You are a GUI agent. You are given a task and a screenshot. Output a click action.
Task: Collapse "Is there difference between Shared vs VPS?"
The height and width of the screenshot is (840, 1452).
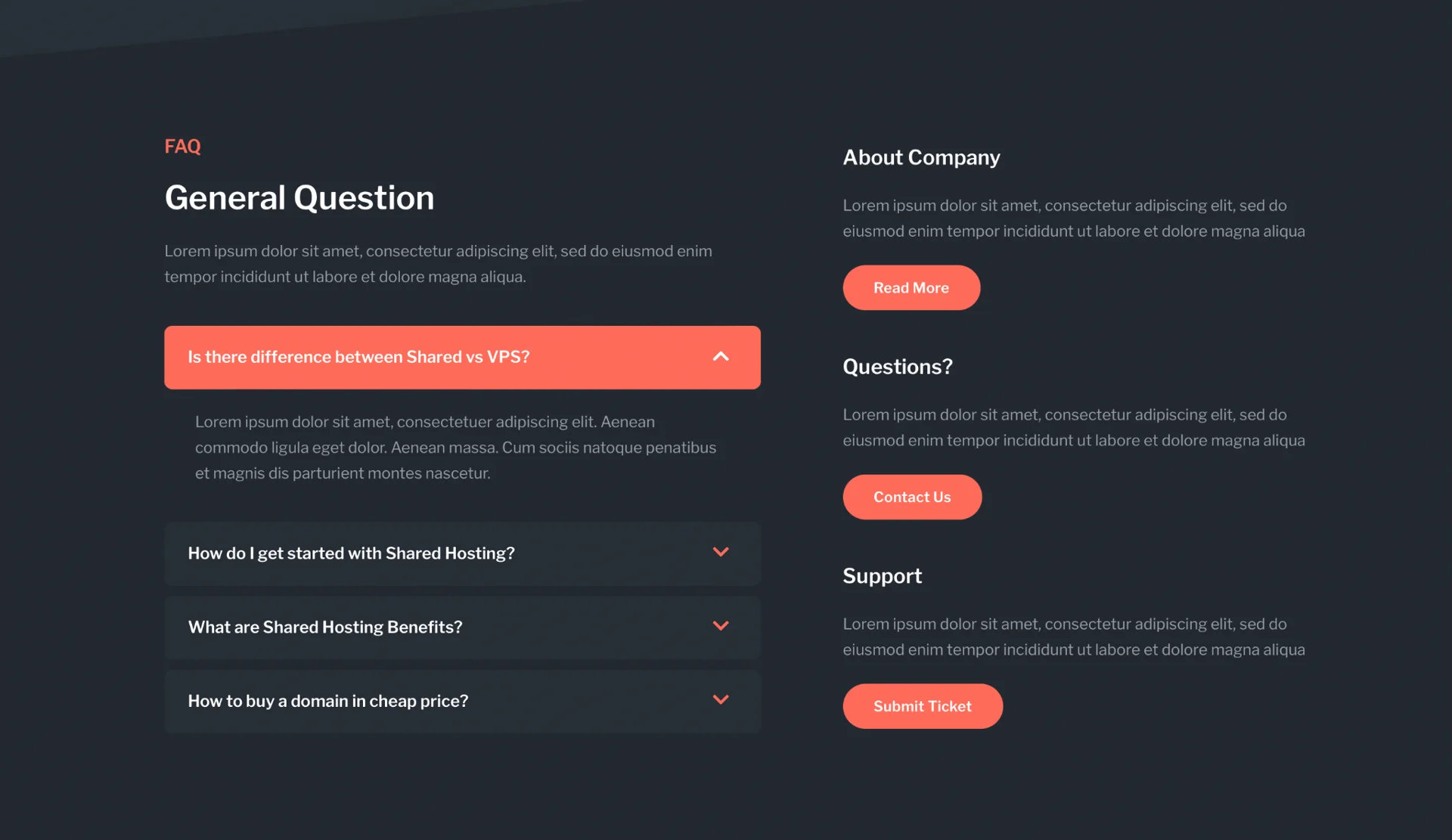[358, 357]
